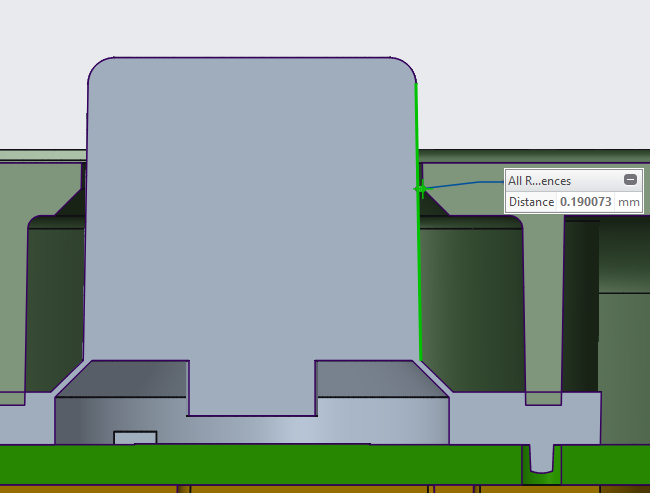Select the dark green cavity right of plunger
The width and height of the screenshot is (650, 493).
(470, 300)
